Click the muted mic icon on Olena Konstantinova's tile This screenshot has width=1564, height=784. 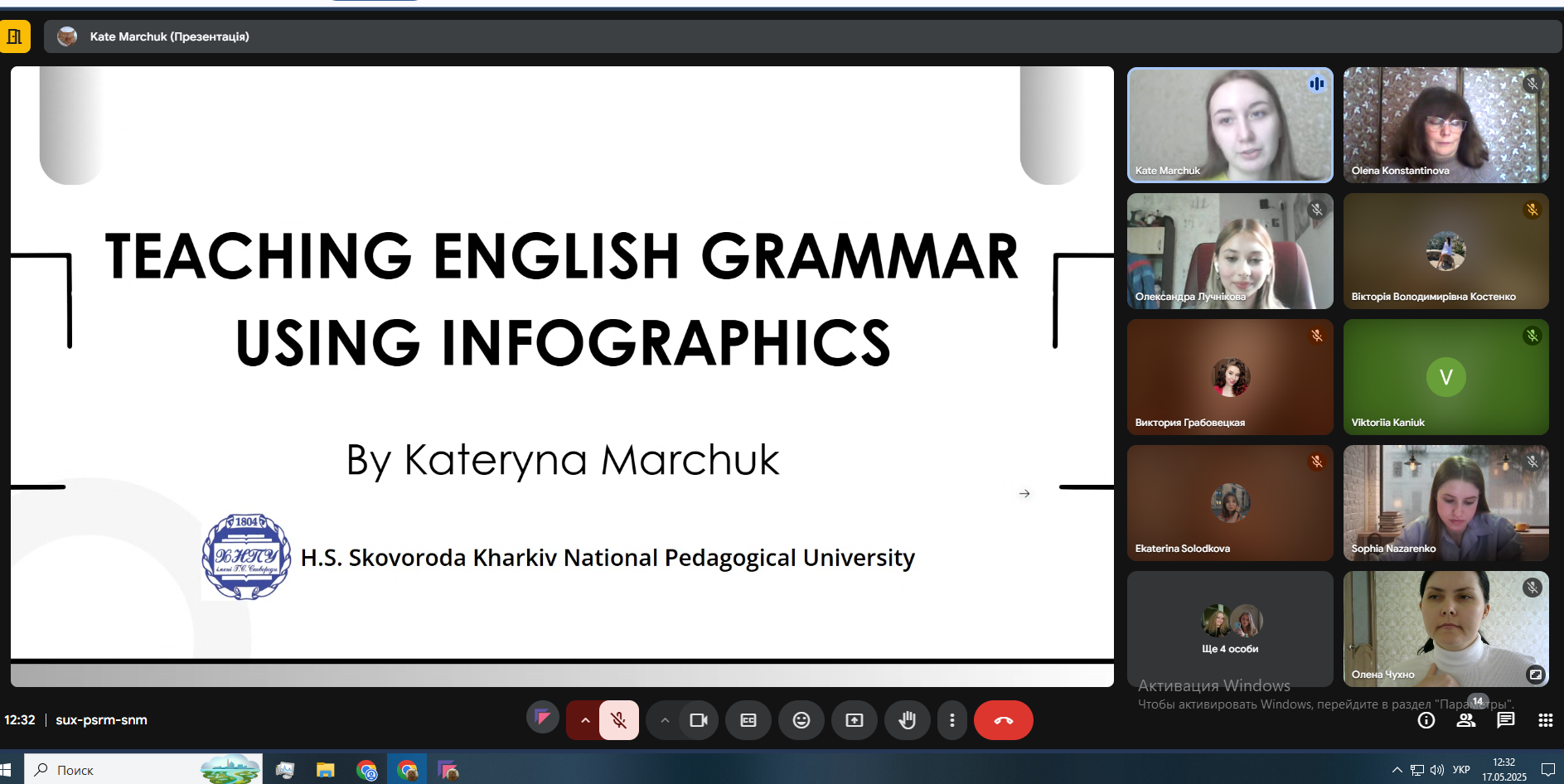[1532, 84]
